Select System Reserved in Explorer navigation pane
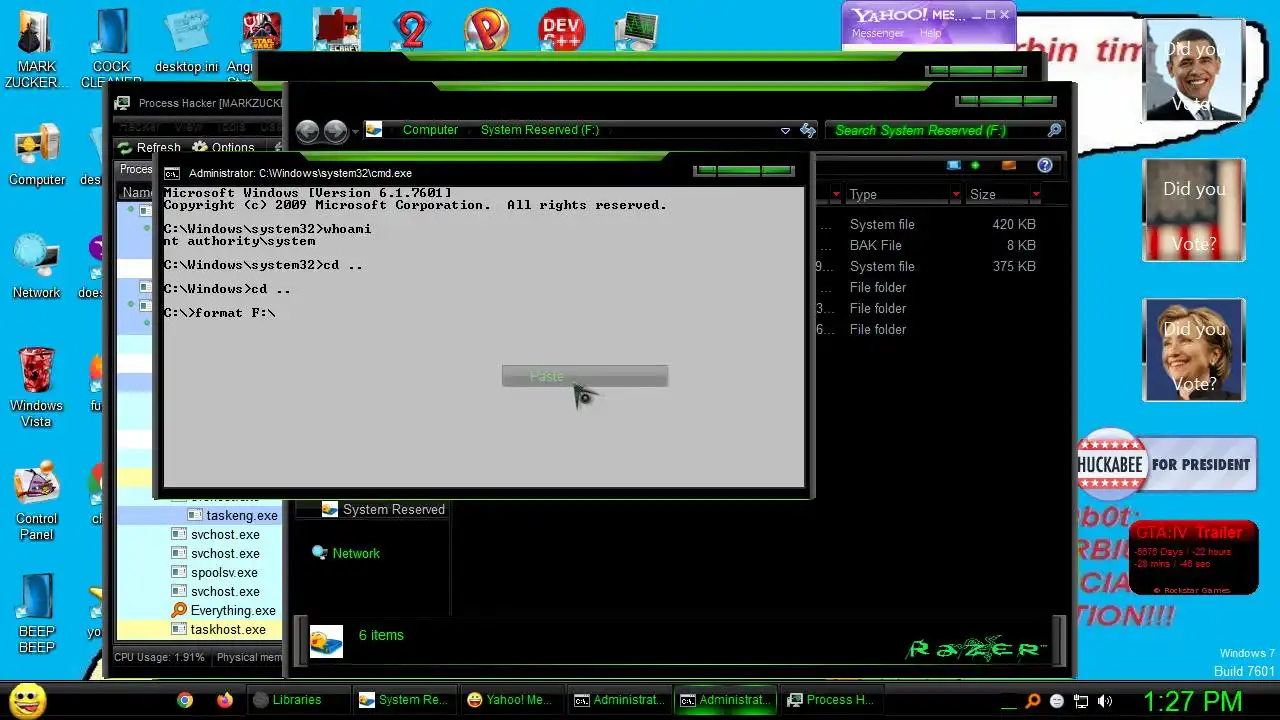Screen dimensions: 1280x720 [x=383, y=509]
